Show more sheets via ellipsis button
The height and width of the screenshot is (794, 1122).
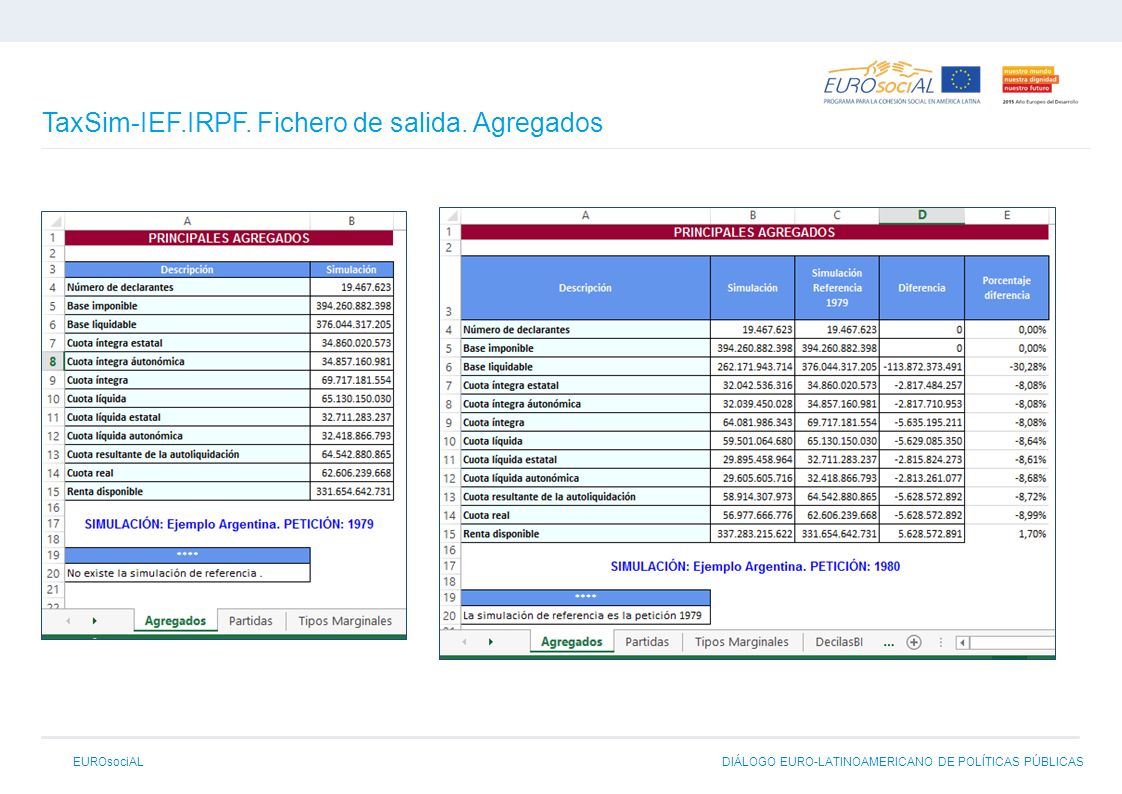point(889,642)
